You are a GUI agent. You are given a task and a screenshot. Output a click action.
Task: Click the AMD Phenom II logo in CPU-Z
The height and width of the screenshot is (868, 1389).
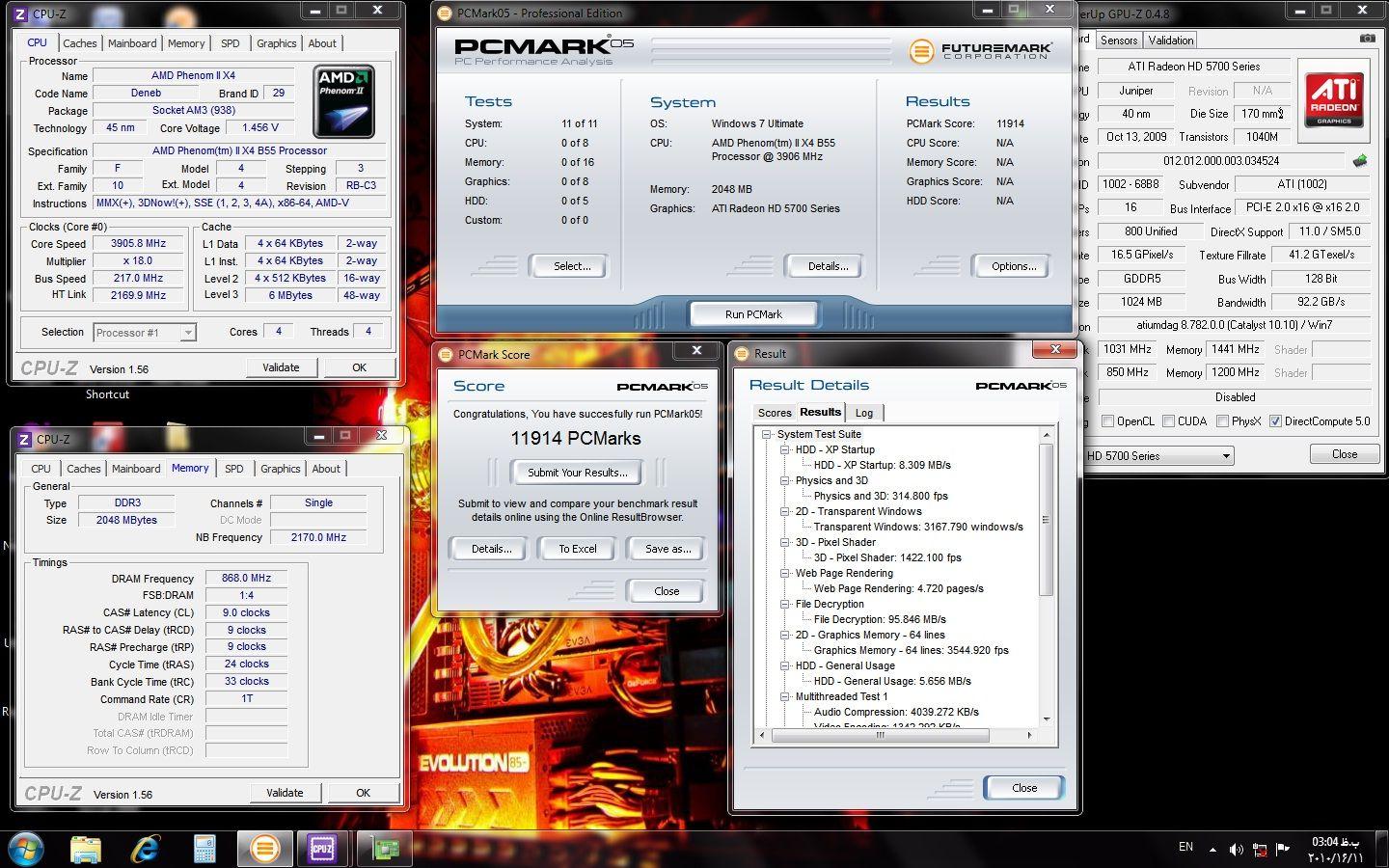[x=344, y=101]
